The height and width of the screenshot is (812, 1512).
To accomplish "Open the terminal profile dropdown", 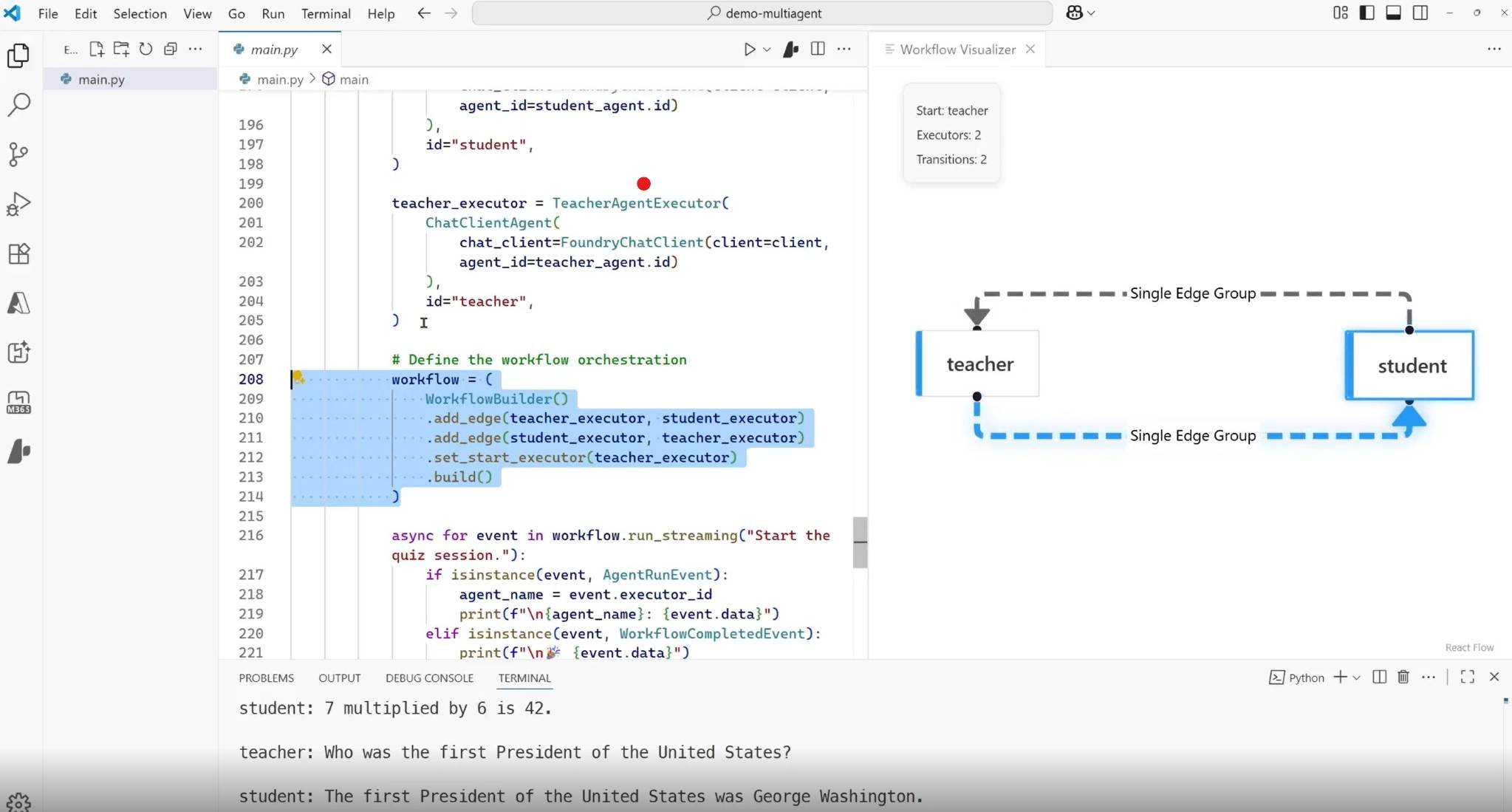I will [1355, 678].
